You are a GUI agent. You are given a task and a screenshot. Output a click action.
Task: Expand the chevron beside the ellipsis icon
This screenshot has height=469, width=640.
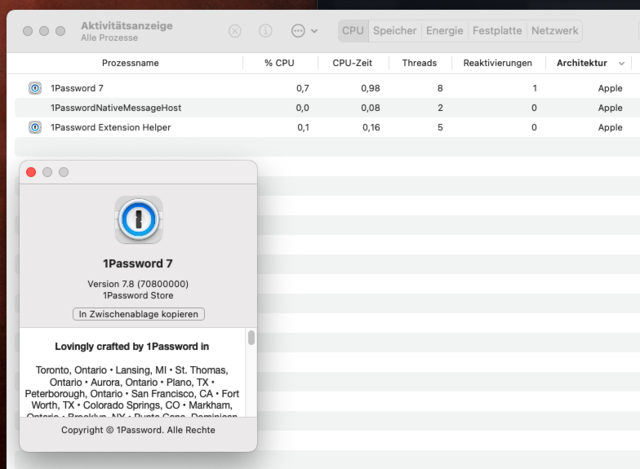click(x=314, y=31)
